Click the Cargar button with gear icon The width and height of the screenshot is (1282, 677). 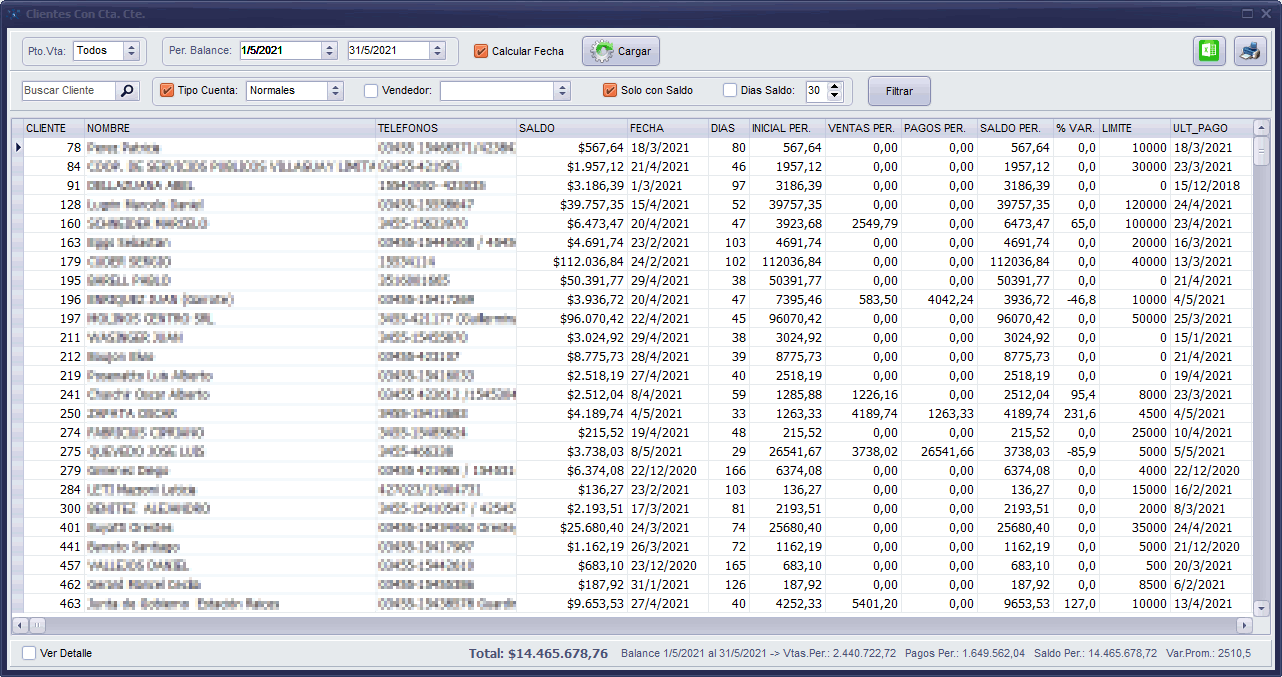(x=621, y=51)
